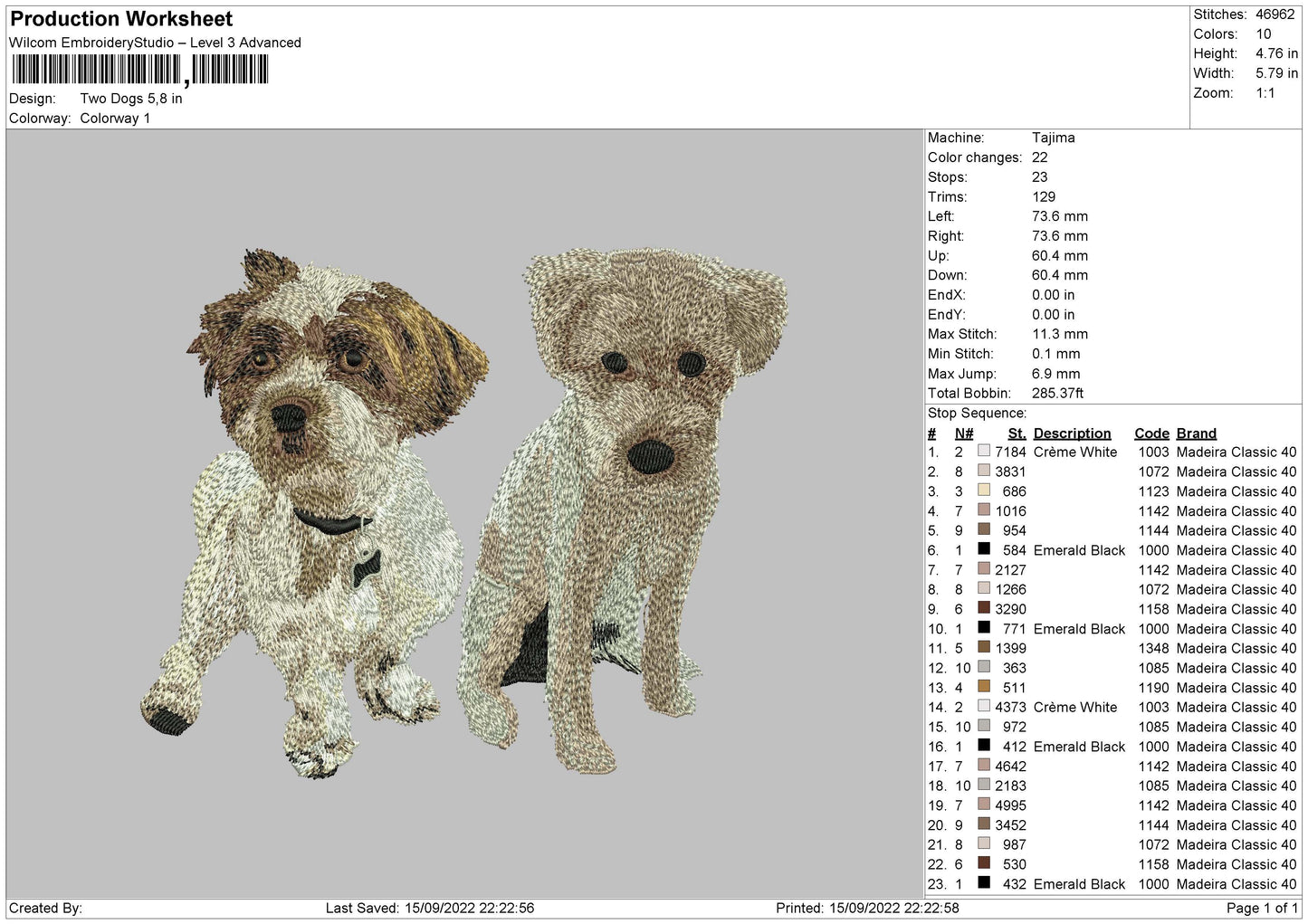Select the dark brown swatch in stop row 9
The height and width of the screenshot is (924, 1308).
tap(984, 608)
